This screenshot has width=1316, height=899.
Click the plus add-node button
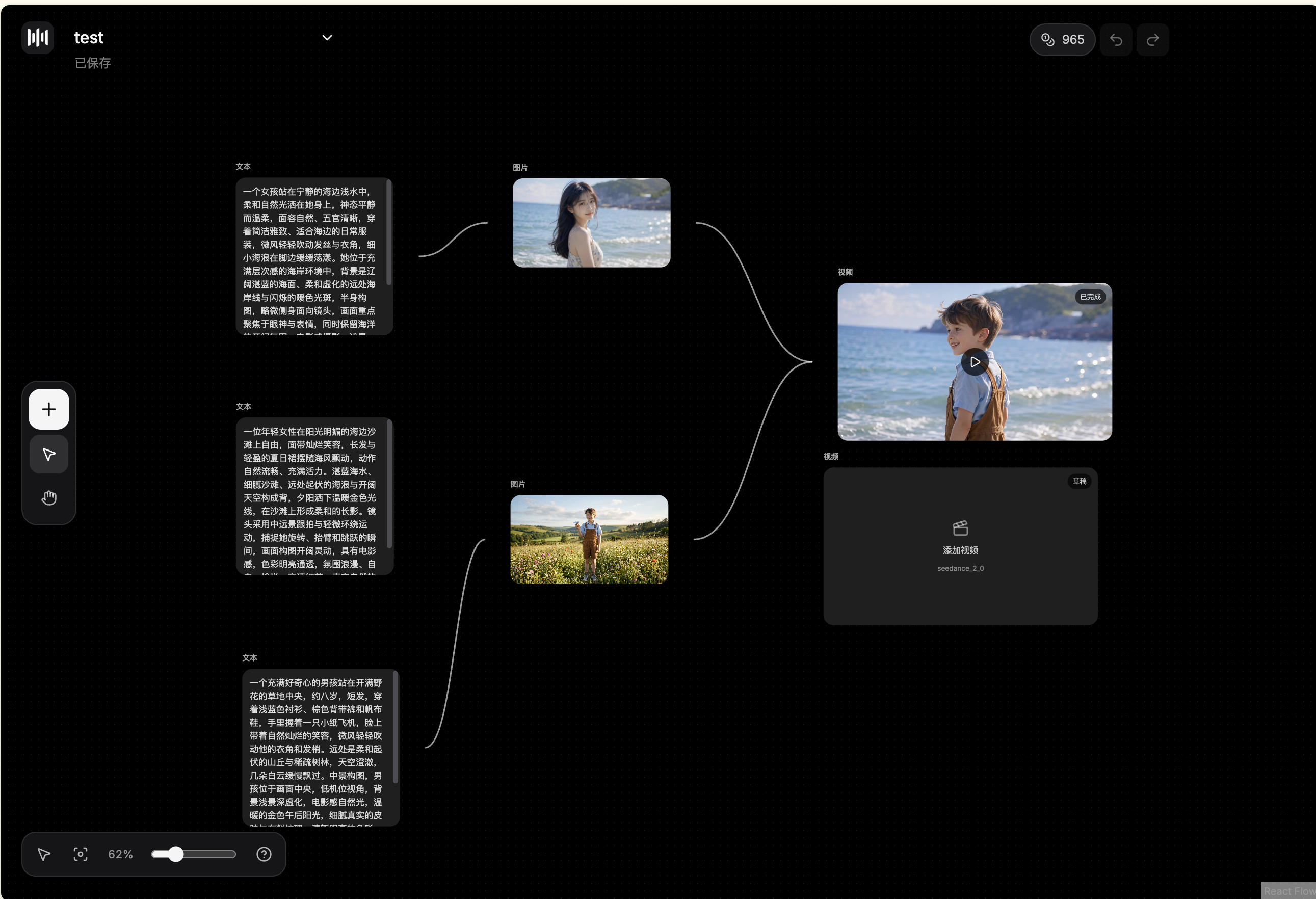pyautogui.click(x=49, y=409)
